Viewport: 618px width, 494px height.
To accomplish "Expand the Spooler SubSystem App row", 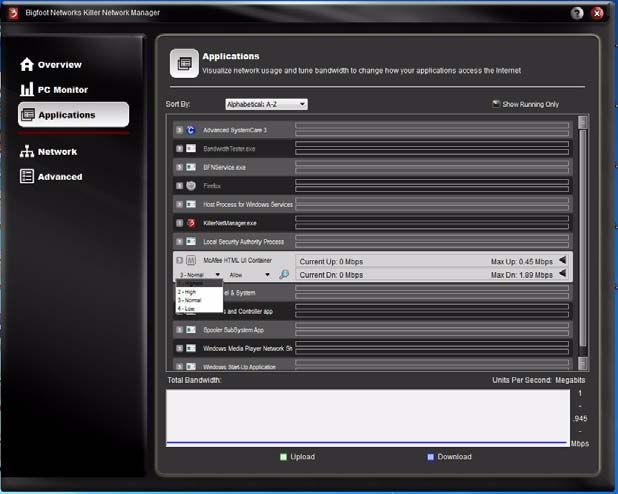I will [x=179, y=330].
